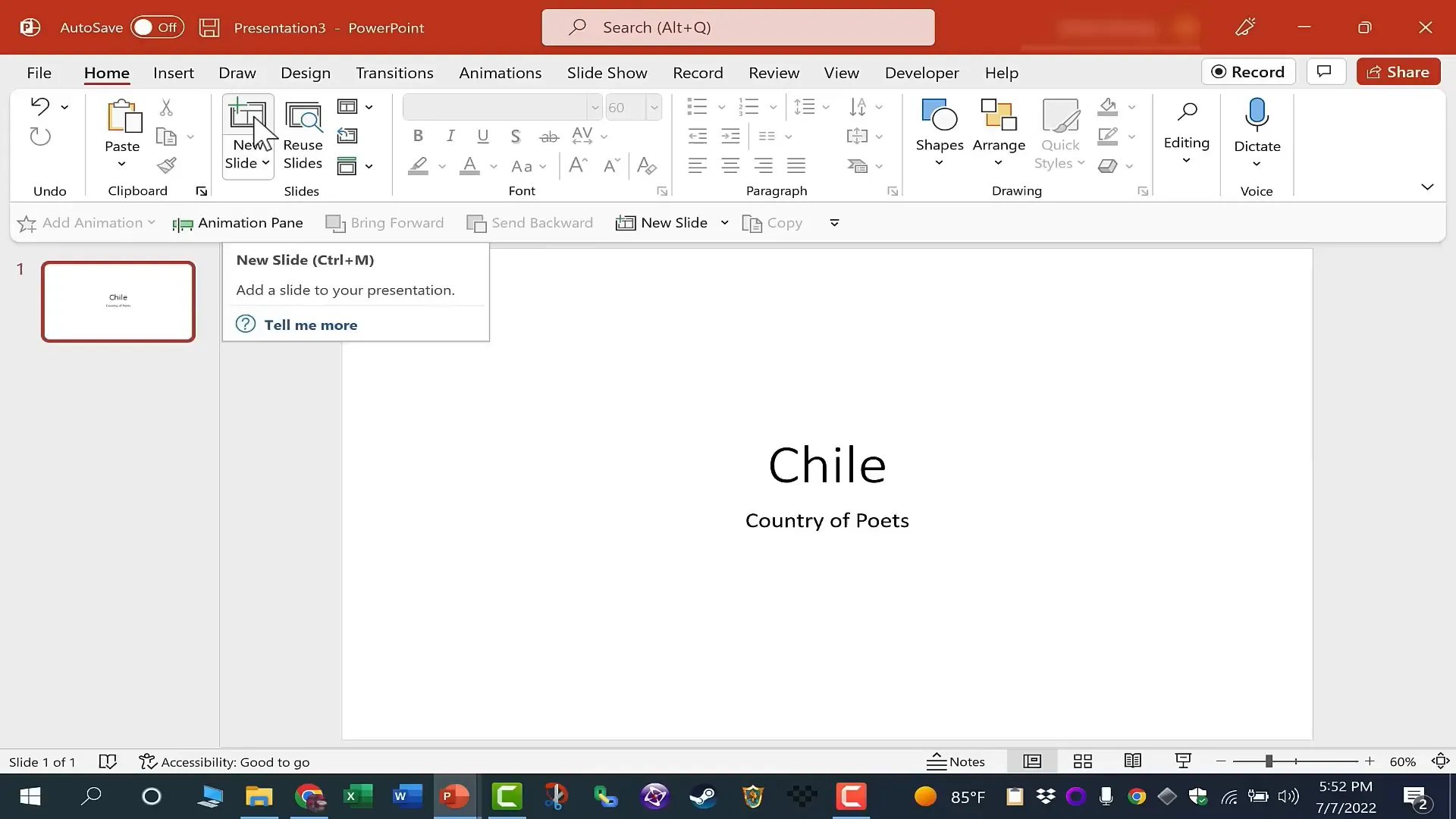Click the zoom slider handle
The image size is (1456, 819).
(x=1268, y=761)
